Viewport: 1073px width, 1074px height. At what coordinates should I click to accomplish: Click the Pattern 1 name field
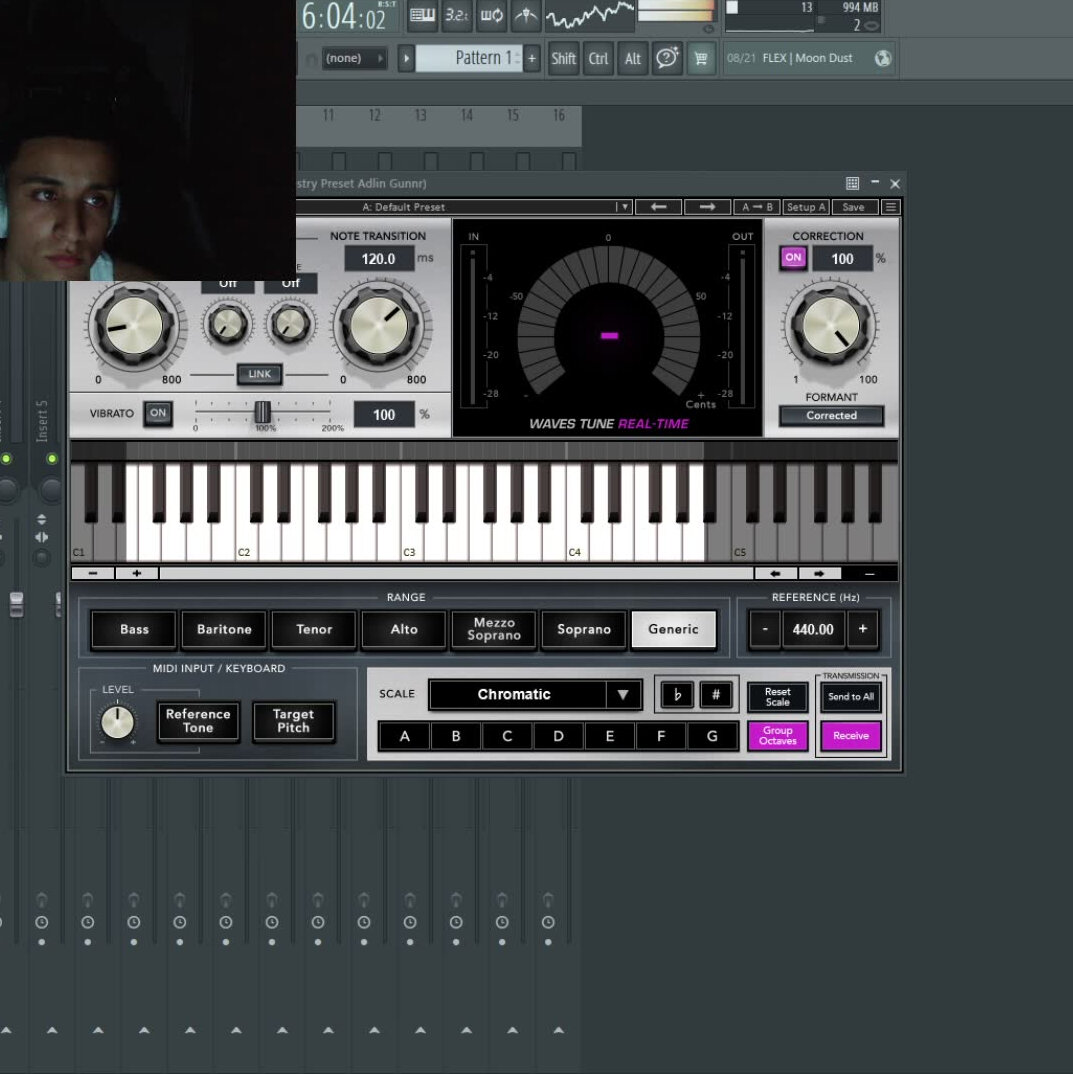[x=478, y=58]
